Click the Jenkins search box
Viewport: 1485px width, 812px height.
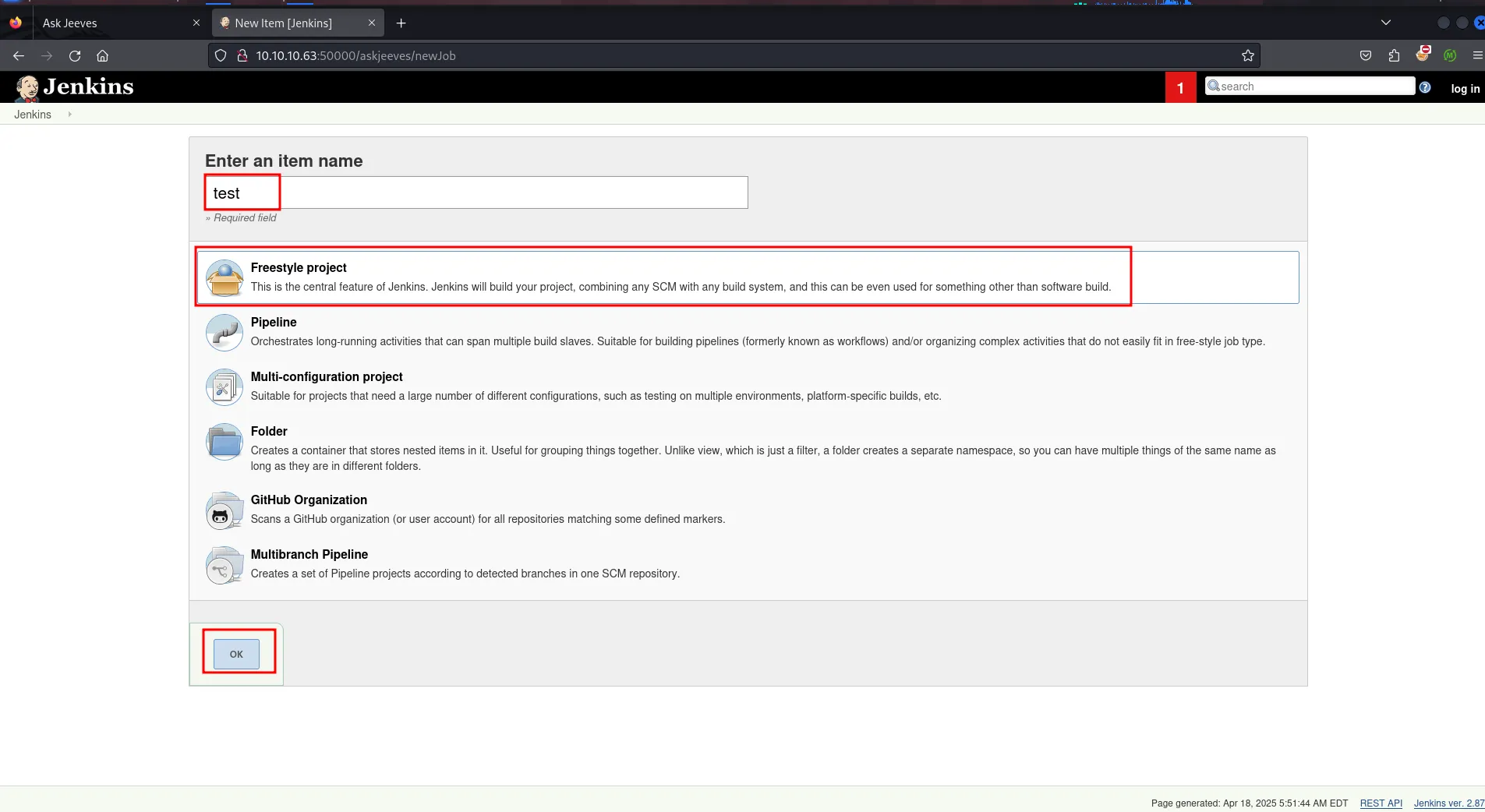point(1310,86)
